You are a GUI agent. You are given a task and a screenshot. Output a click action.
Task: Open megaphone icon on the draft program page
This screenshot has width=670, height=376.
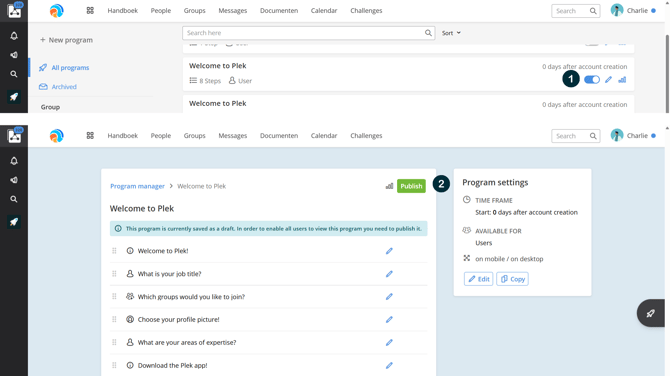coord(14,180)
